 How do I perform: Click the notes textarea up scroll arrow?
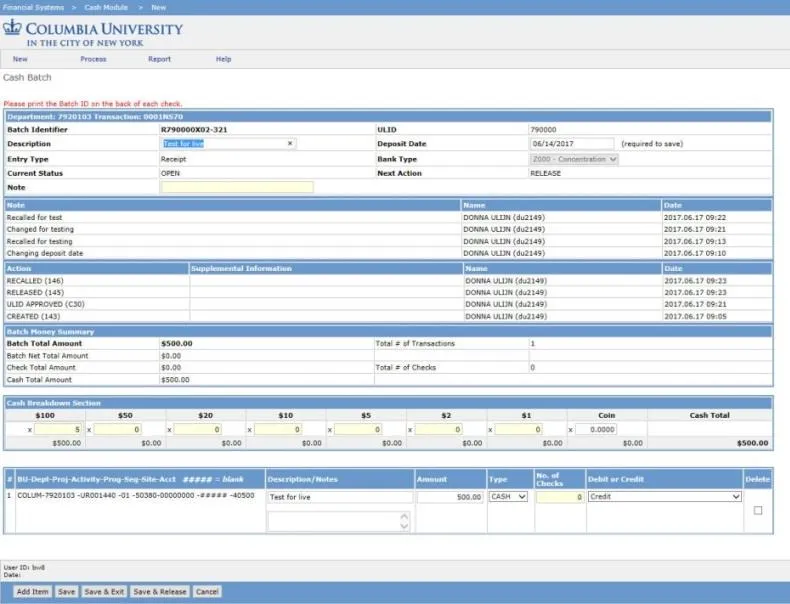404,516
